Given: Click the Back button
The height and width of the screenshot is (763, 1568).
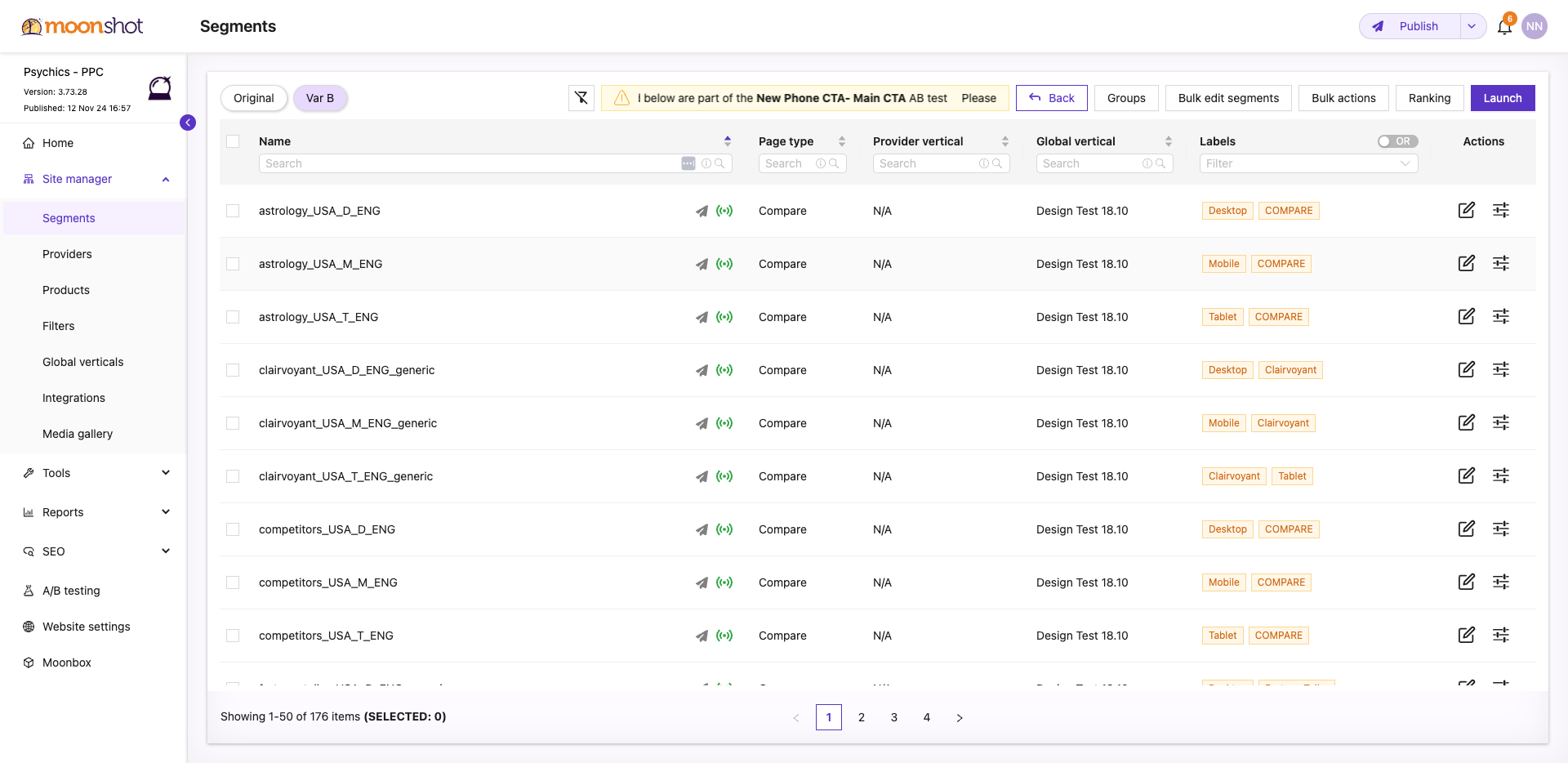Looking at the screenshot, I should pyautogui.click(x=1052, y=98).
